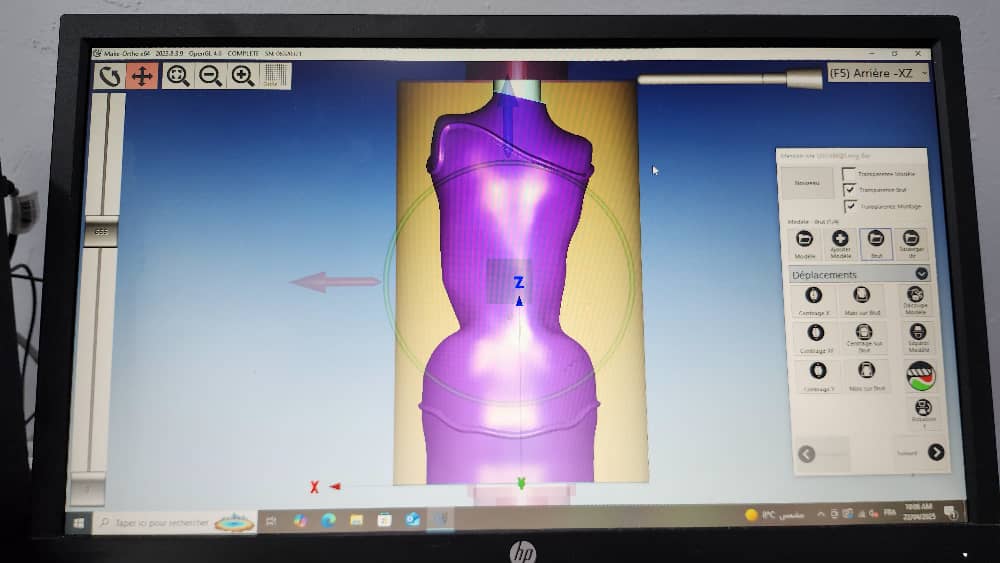Open the Modèle folder icon
1000x563 pixels.
tap(805, 239)
